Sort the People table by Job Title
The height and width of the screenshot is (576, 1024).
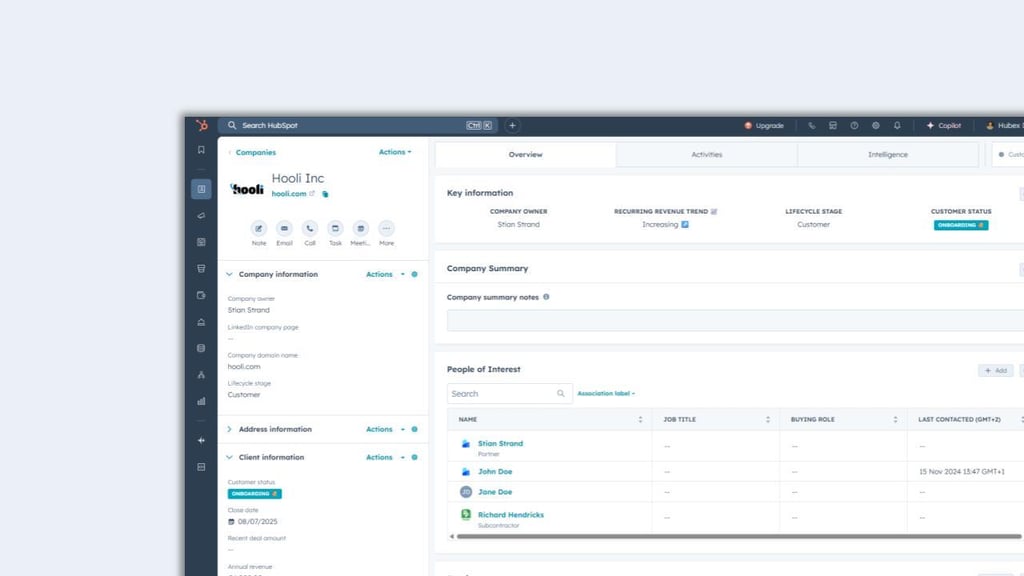pos(767,419)
